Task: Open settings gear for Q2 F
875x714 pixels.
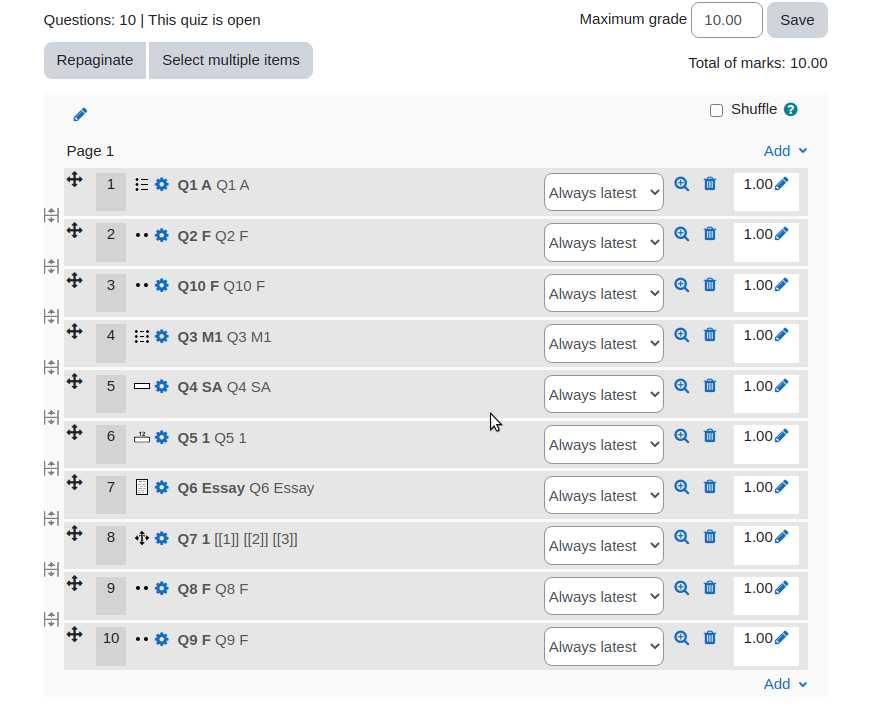Action: (x=162, y=236)
